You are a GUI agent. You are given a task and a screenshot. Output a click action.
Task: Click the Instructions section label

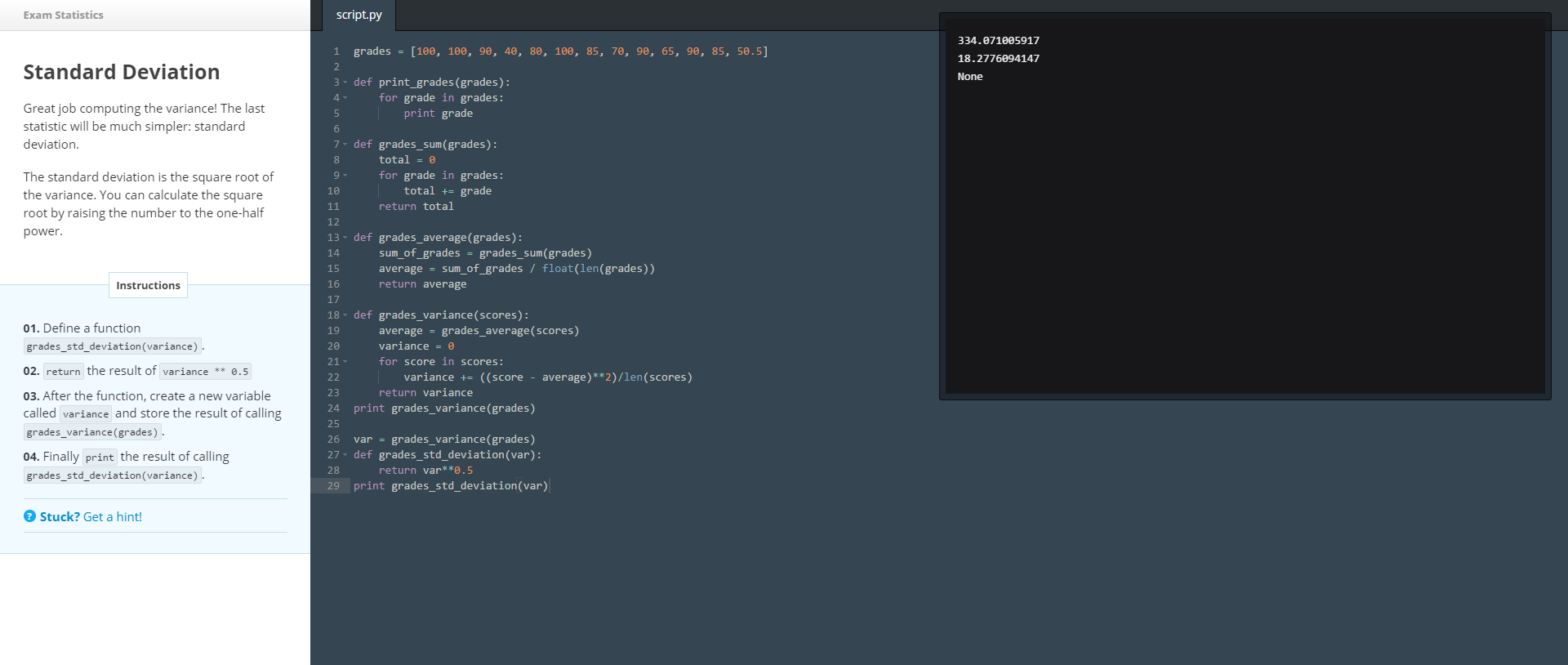click(148, 285)
